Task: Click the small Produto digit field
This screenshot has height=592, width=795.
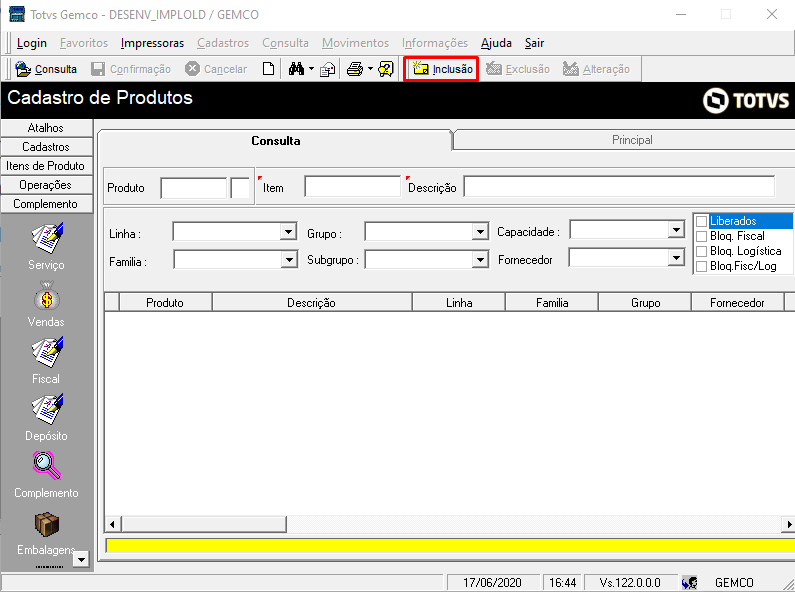Action: [240, 188]
